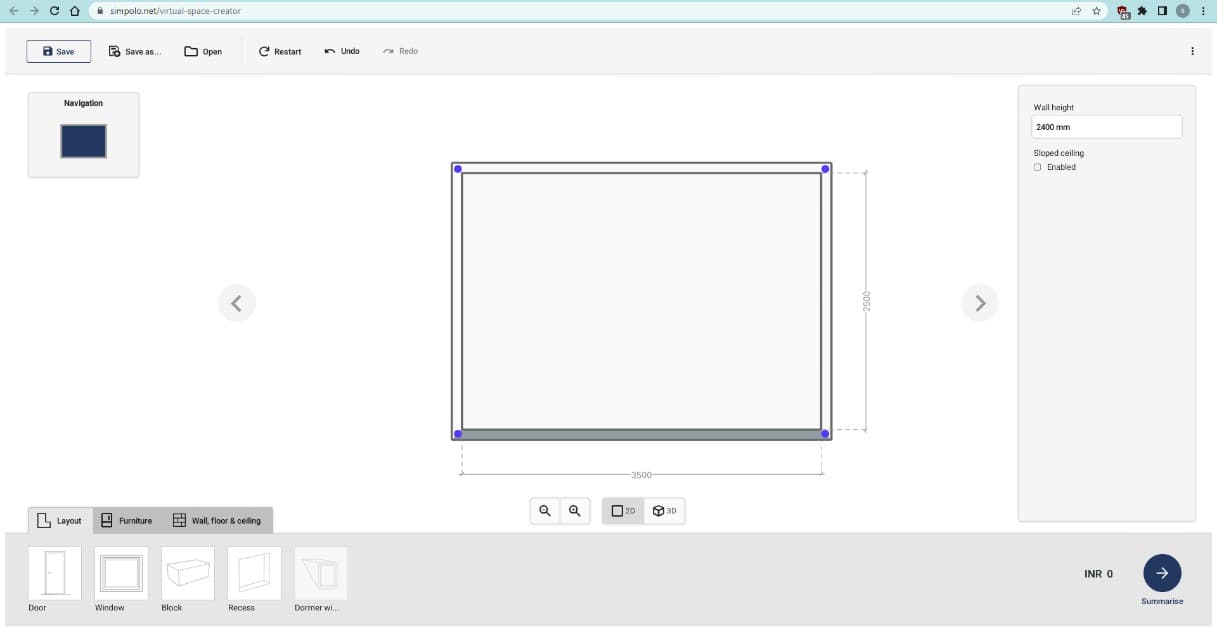This screenshot has height=632, width=1217.
Task: Click the zoom out magnifier icon
Action: [x=545, y=511]
